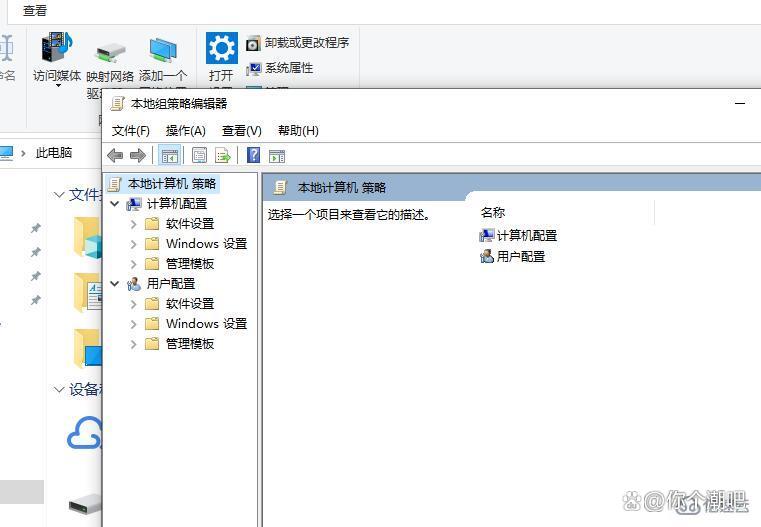Click the 系统属性 text in Explorer ribbon
The image size is (761, 527).
pyautogui.click(x=289, y=68)
